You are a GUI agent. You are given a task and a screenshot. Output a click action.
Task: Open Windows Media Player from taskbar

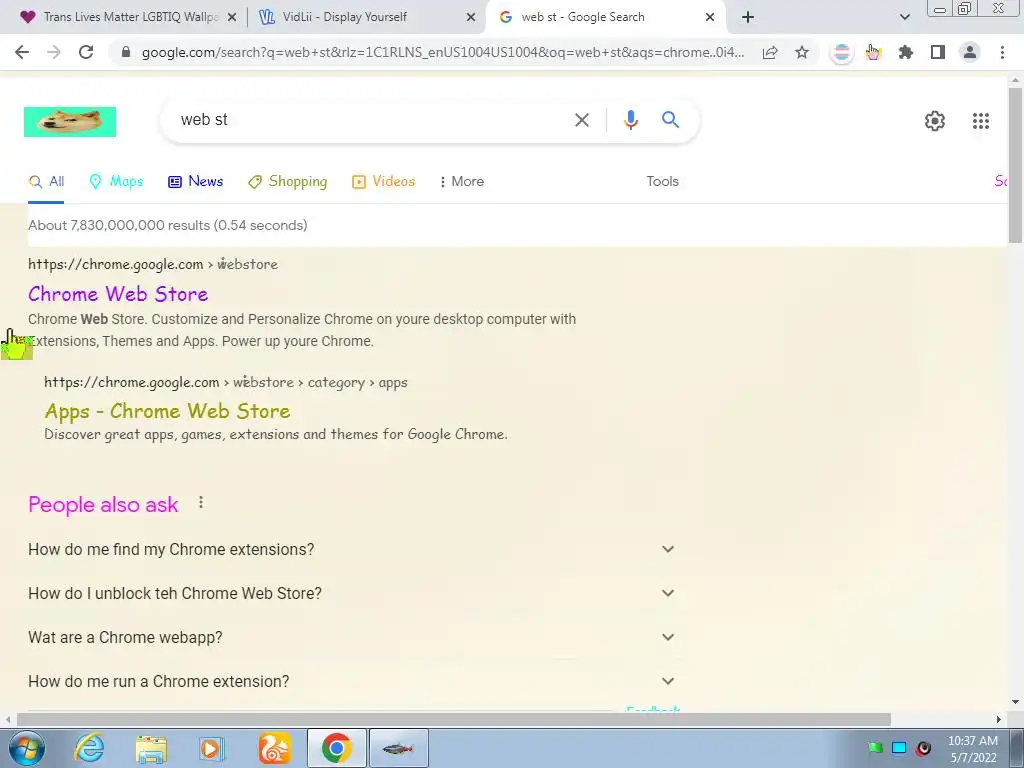(211, 748)
